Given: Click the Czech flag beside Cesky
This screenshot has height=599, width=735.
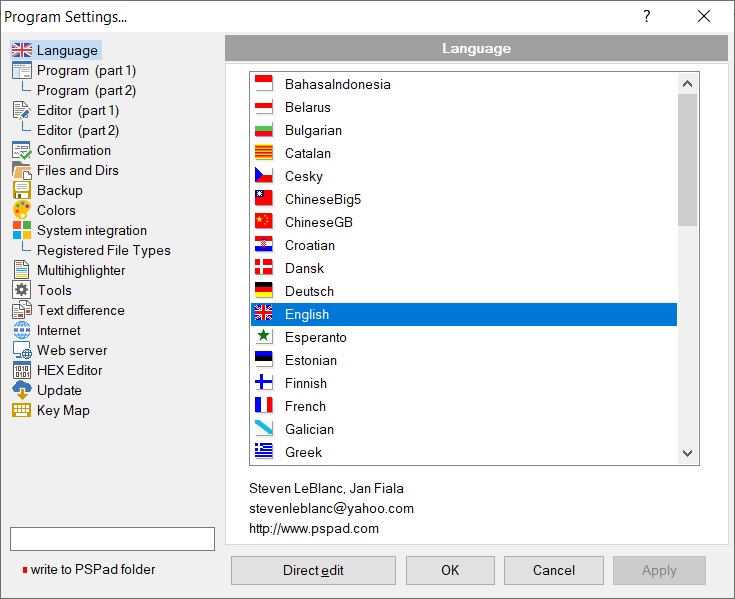Looking at the screenshot, I should tap(263, 176).
